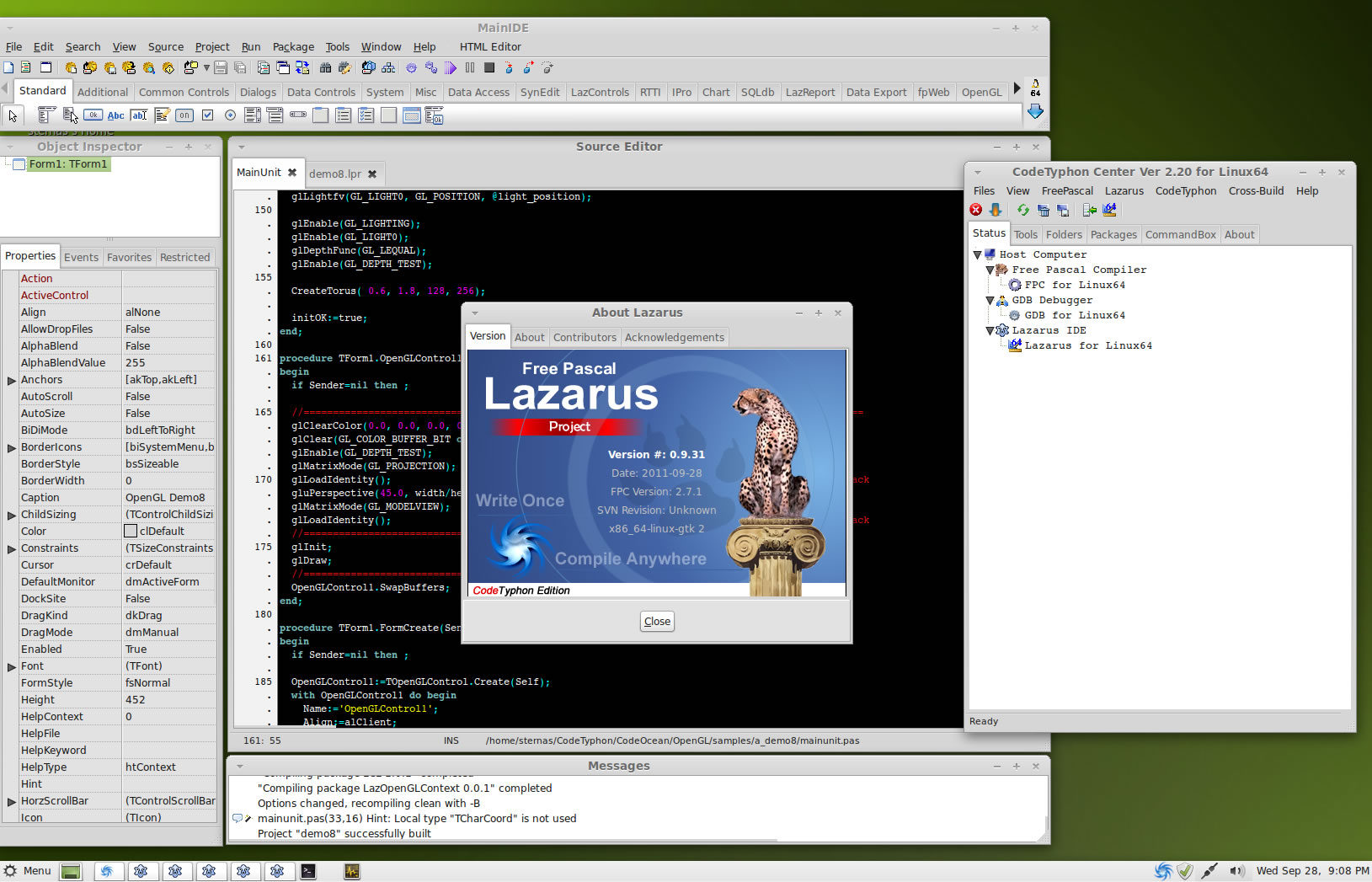
Task: Expand the Anchors property in Object Inspector
Action: tap(12, 380)
